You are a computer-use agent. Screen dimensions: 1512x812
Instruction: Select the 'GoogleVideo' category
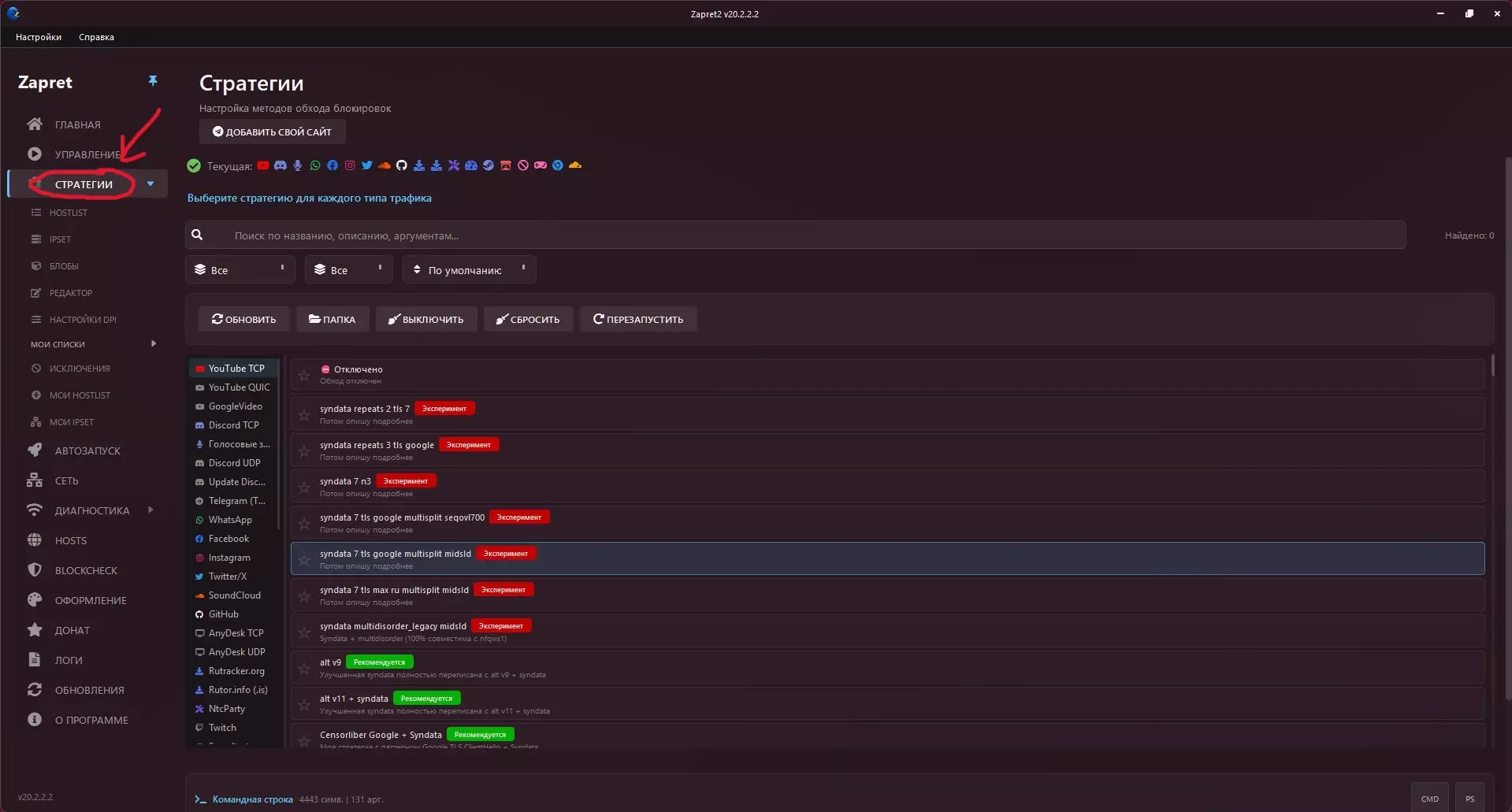(x=233, y=406)
